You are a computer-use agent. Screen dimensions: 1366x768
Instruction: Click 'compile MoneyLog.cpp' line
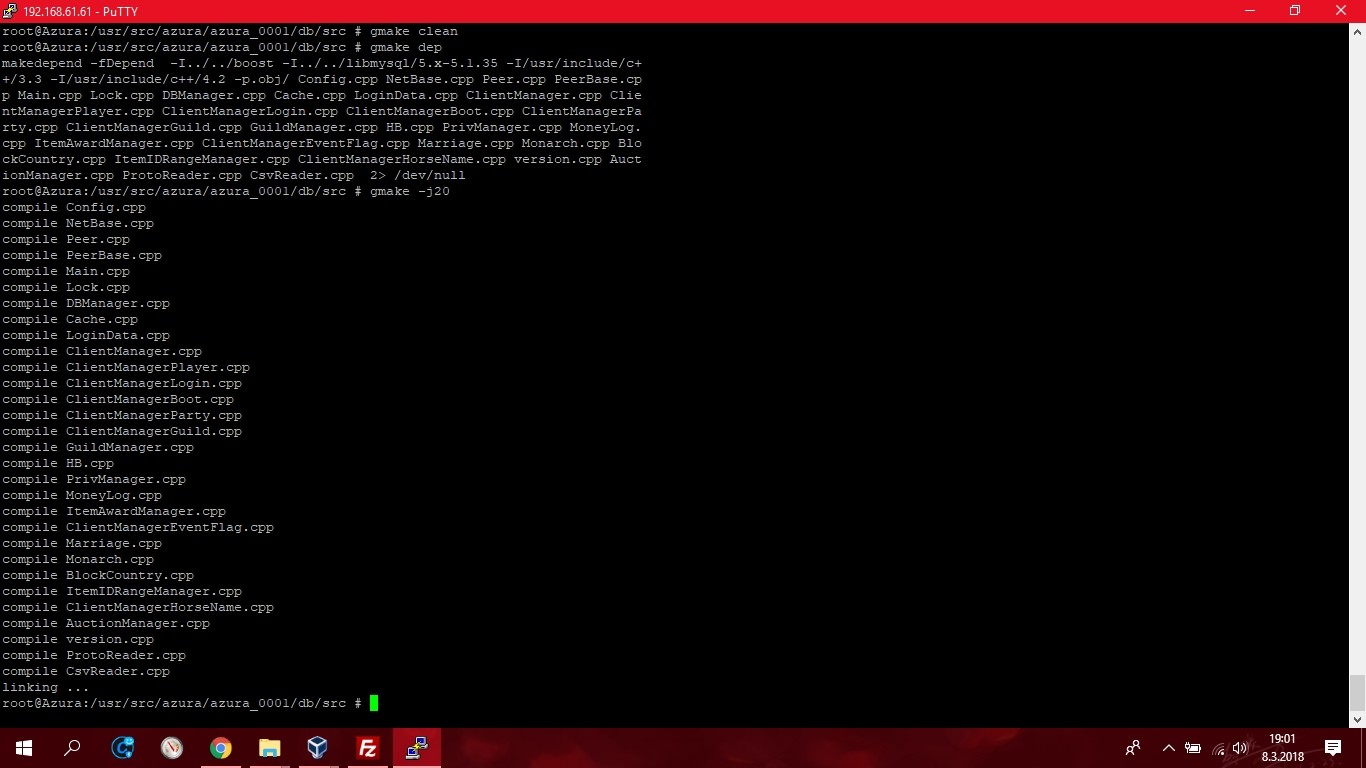point(82,495)
